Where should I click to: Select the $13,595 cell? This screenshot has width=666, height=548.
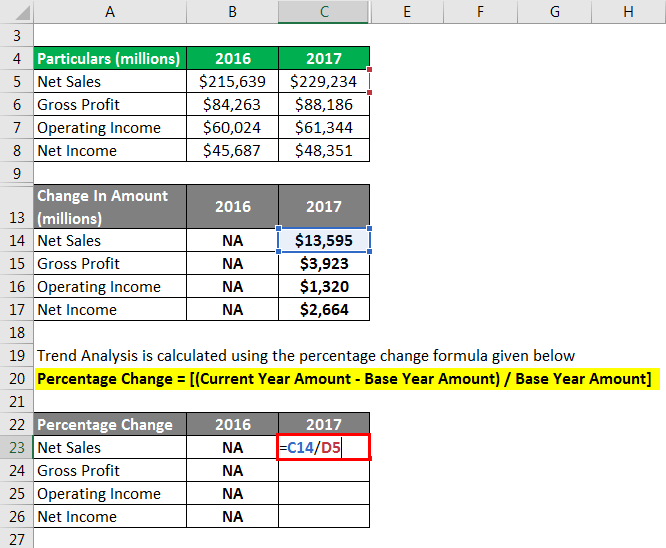[324, 240]
